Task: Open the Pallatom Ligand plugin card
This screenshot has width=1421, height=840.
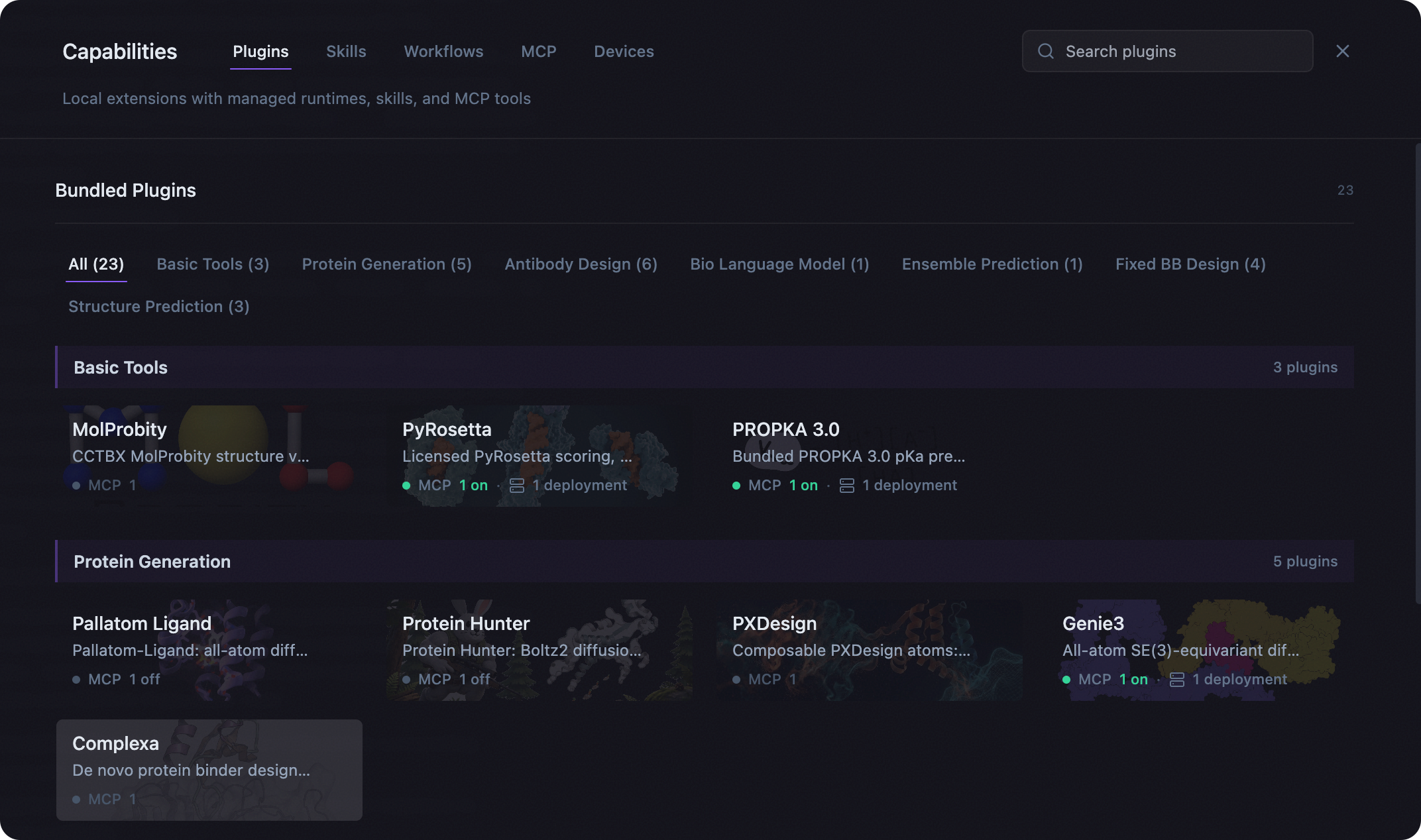Action: 209,651
